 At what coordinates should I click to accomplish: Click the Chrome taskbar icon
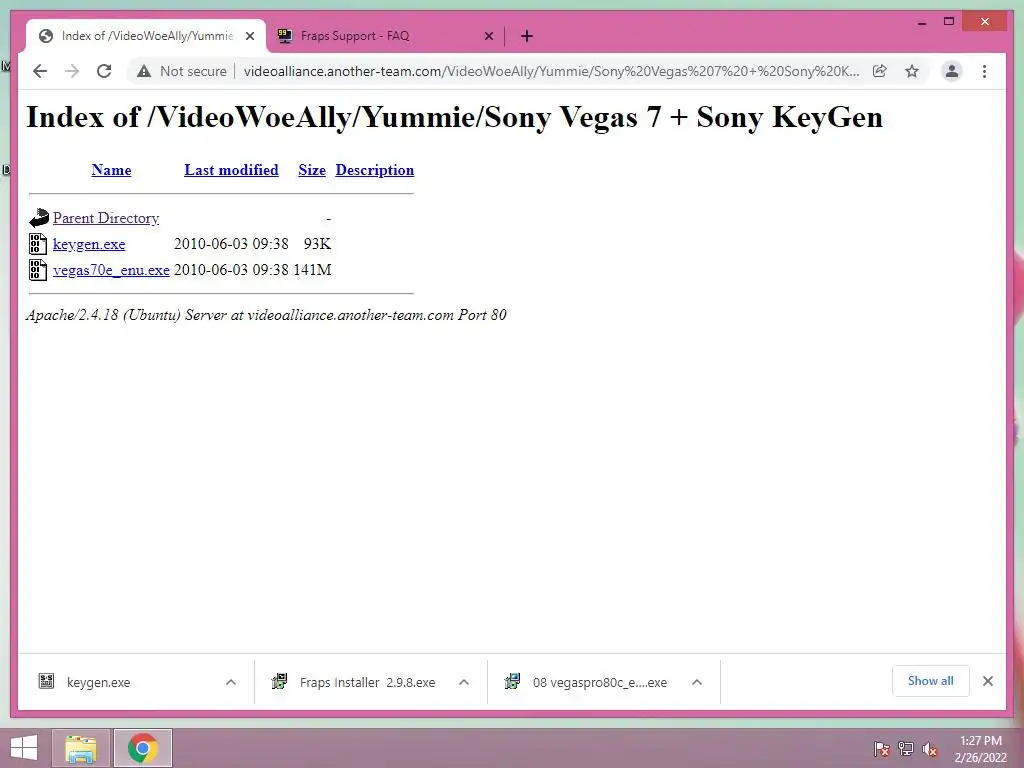point(143,748)
